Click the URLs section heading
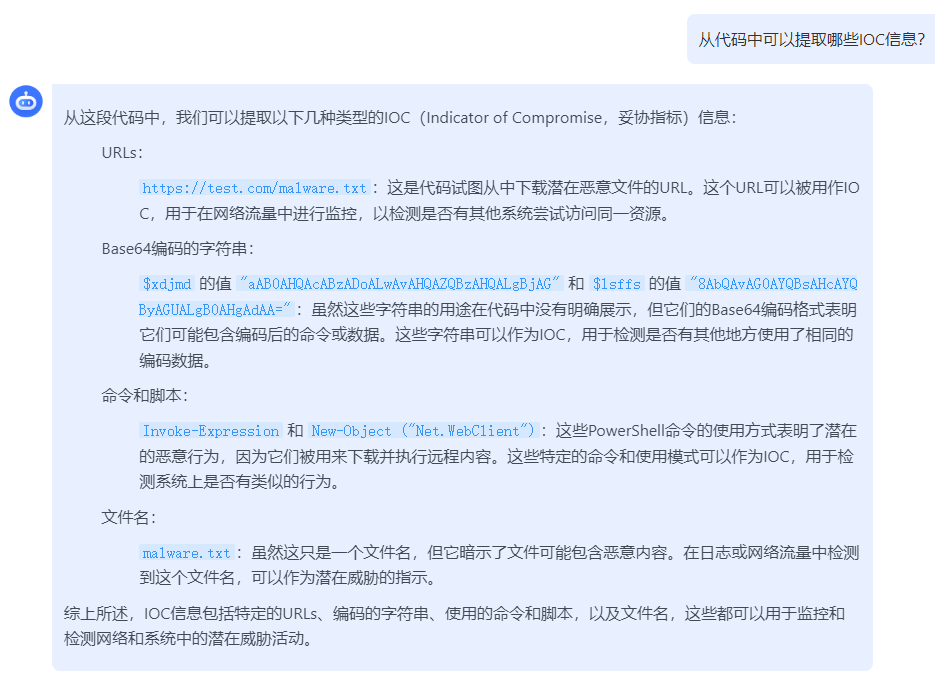This screenshot has height=684, width=935. click(122, 153)
